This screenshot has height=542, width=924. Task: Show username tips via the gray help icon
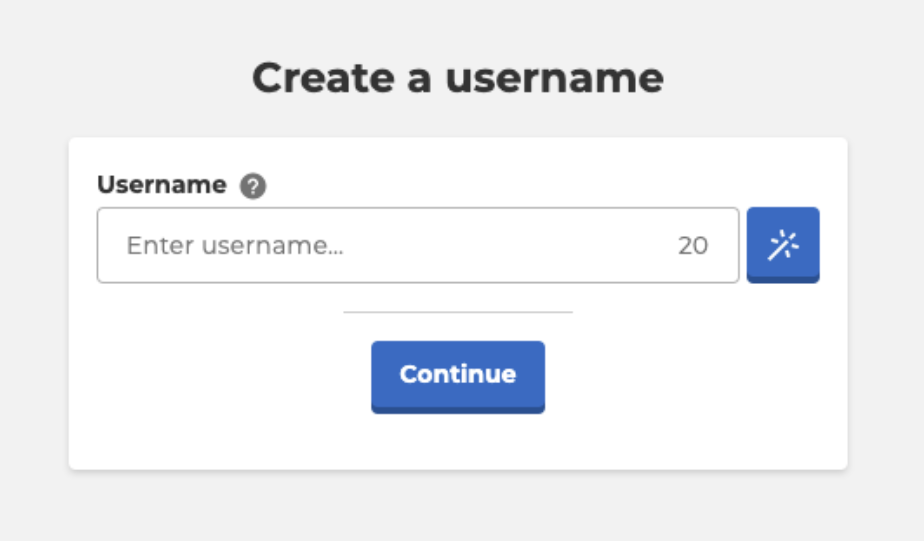pos(253,186)
